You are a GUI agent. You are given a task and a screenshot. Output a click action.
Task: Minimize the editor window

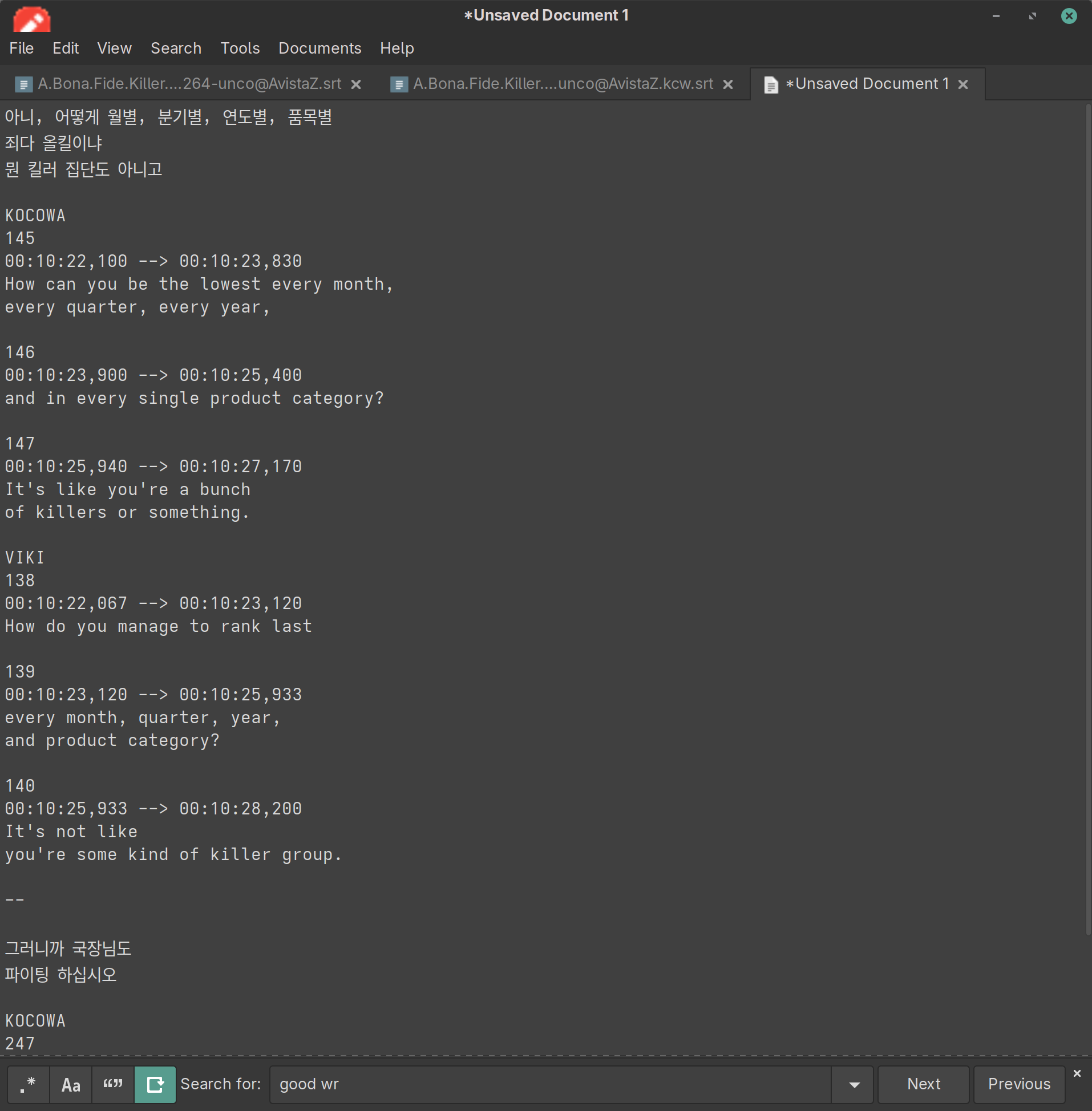click(x=996, y=16)
